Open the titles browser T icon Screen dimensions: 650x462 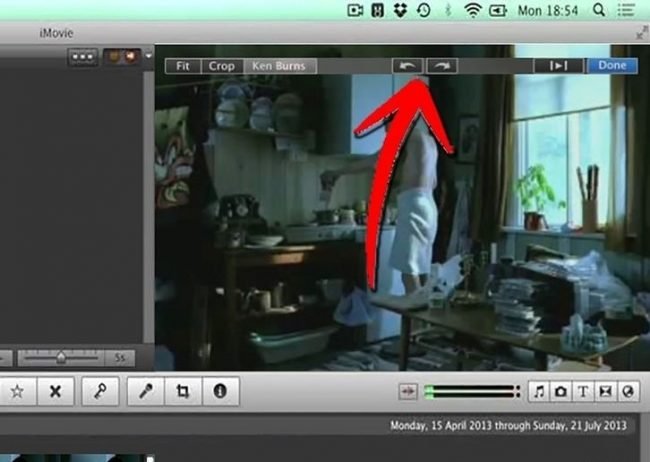coord(584,392)
